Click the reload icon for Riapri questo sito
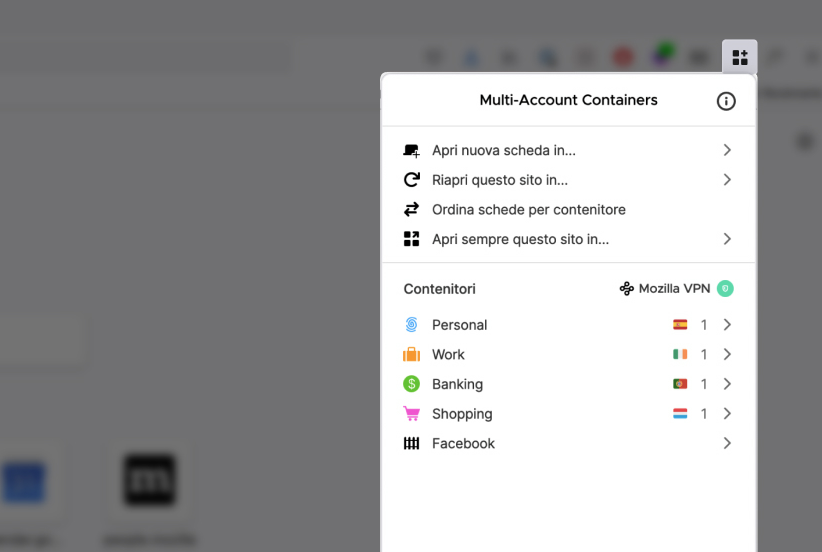Viewport: 822px width, 552px height. (x=412, y=180)
